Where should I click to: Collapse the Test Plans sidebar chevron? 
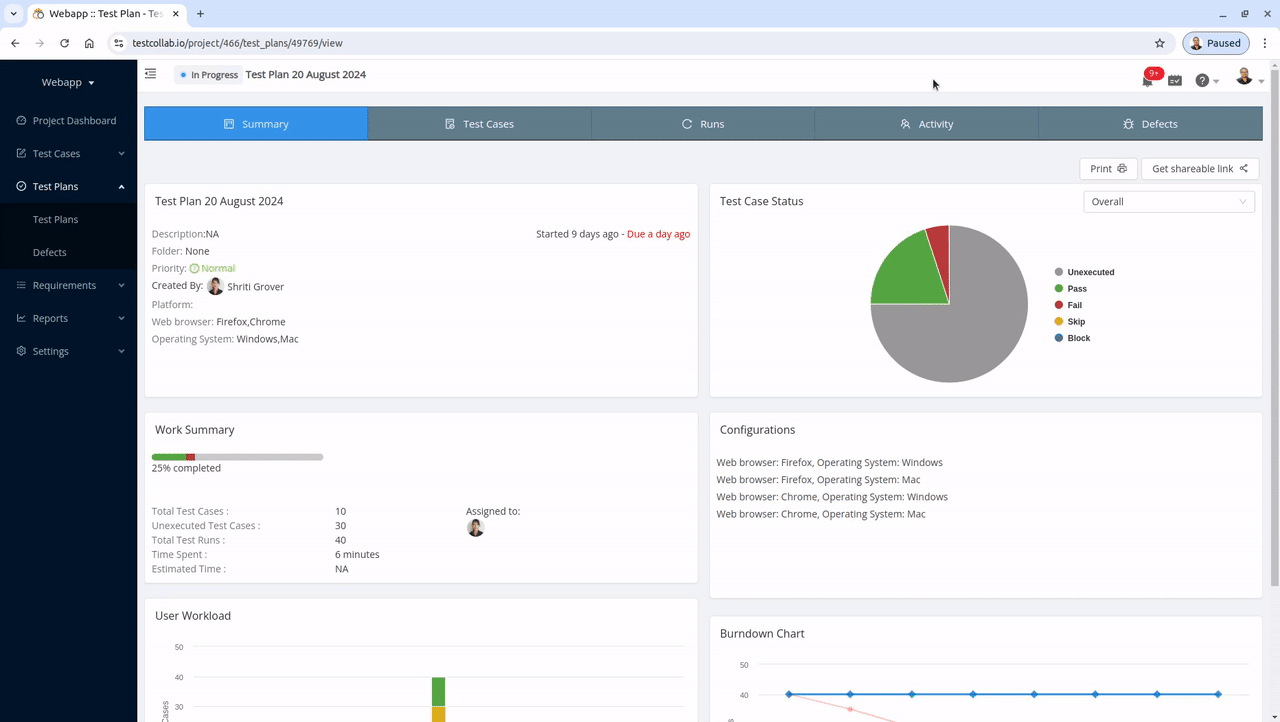coord(121,186)
